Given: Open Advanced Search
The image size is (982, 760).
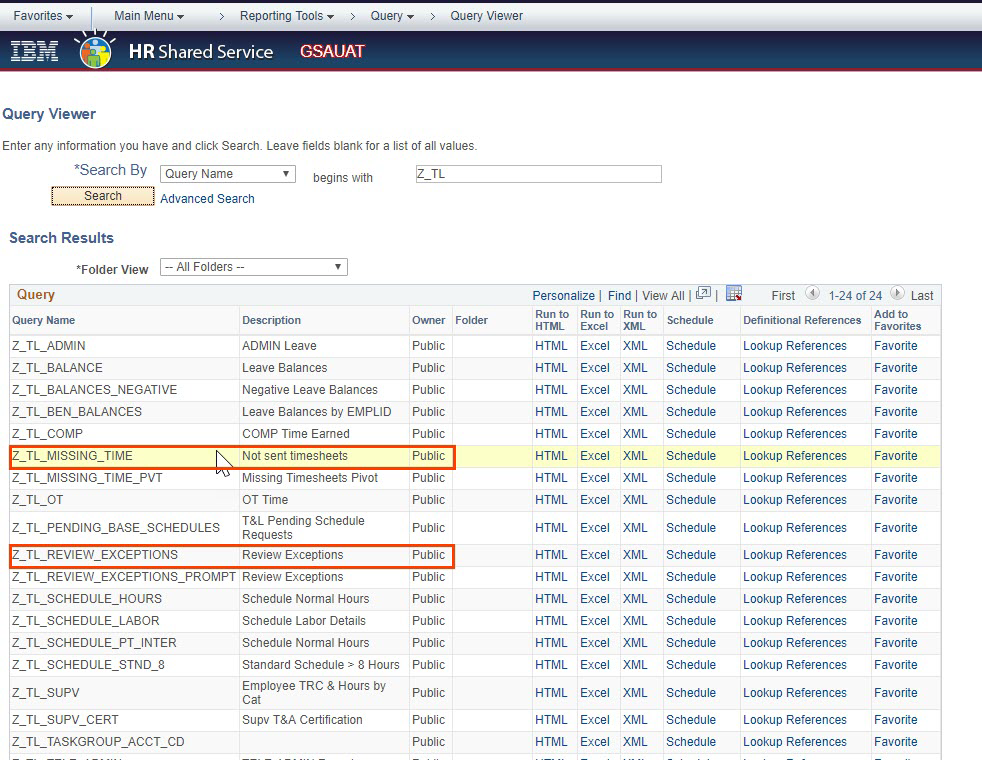Looking at the screenshot, I should pyautogui.click(x=206, y=199).
